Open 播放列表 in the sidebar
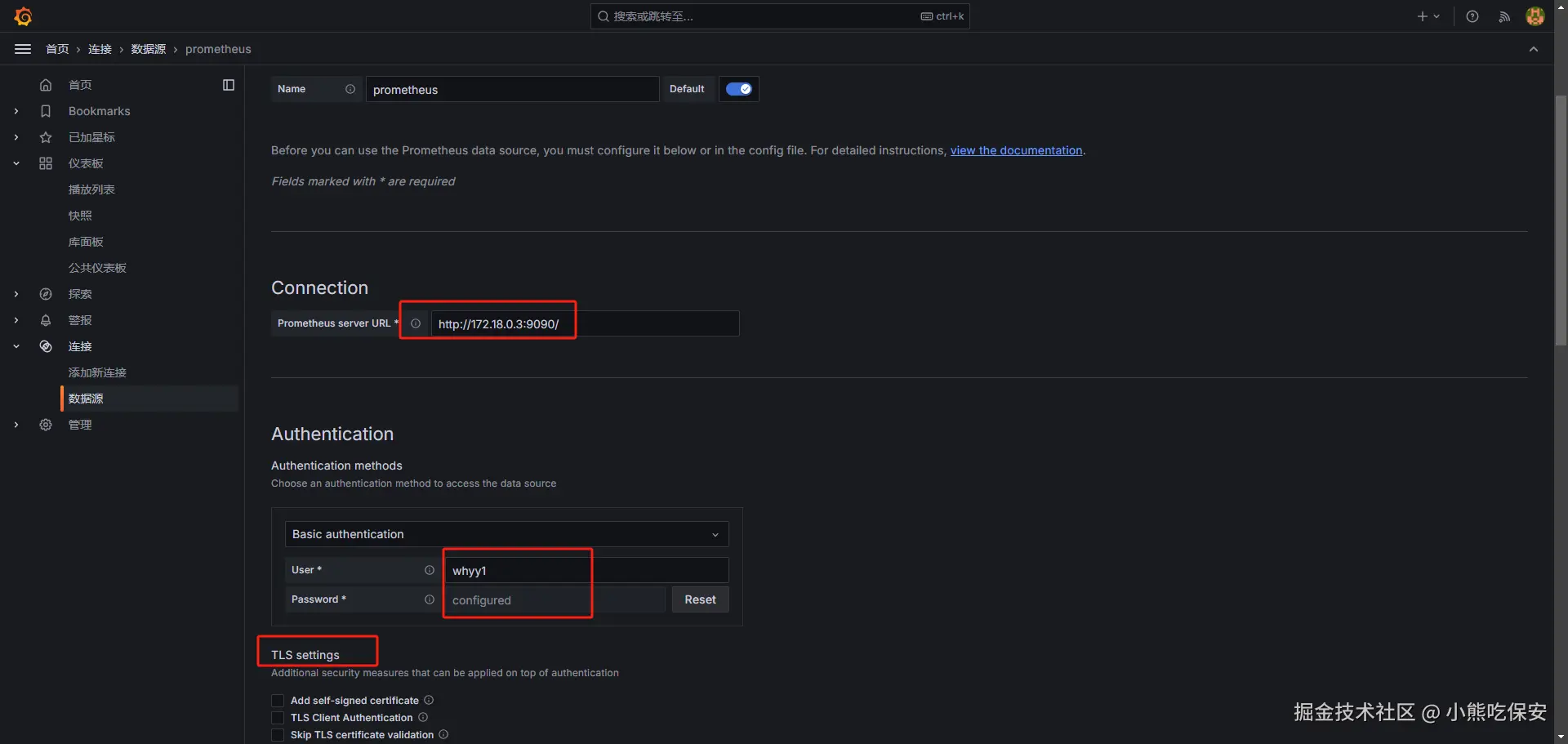 tap(91, 189)
